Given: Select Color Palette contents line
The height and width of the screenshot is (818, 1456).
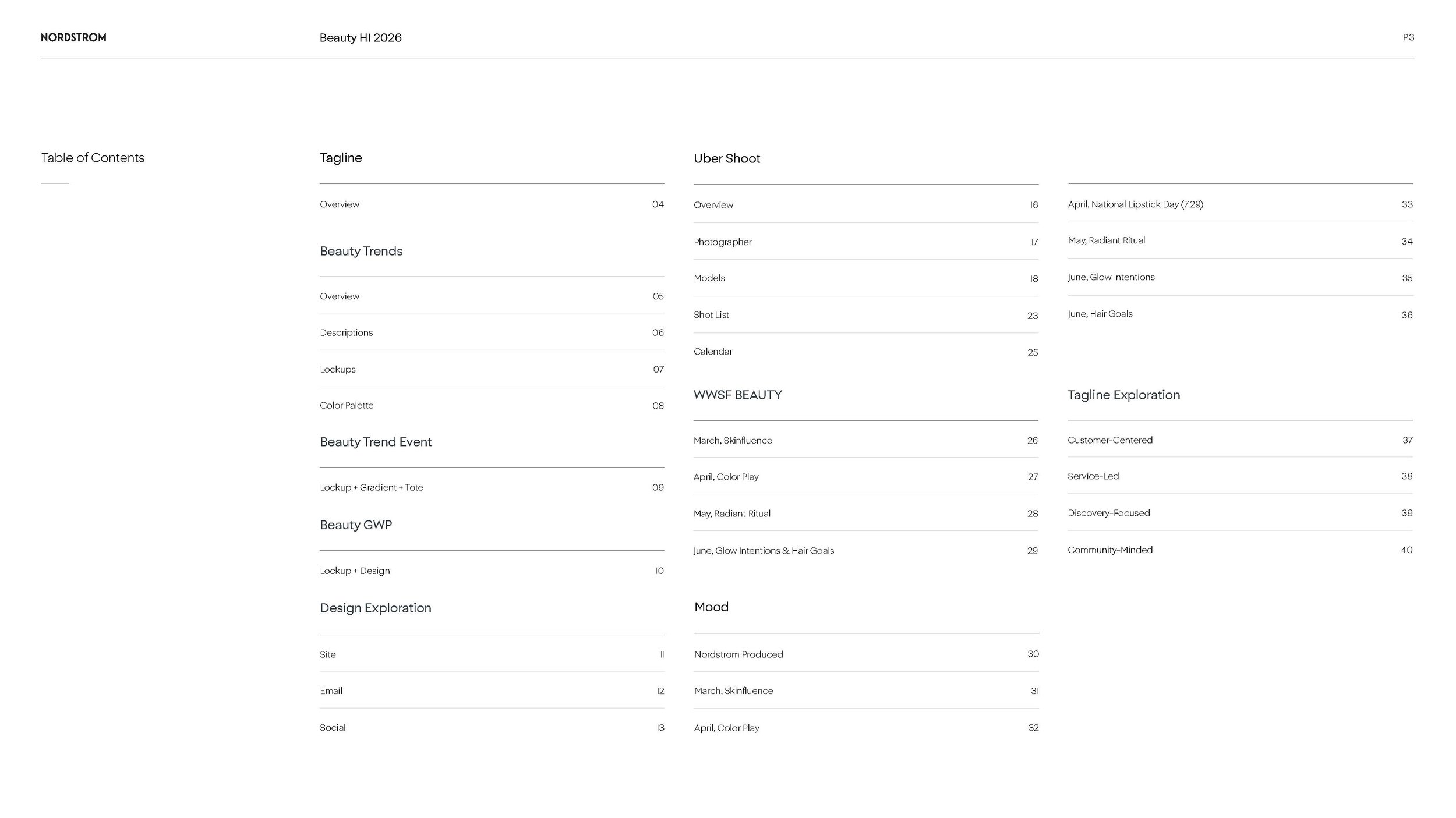Looking at the screenshot, I should pos(347,405).
